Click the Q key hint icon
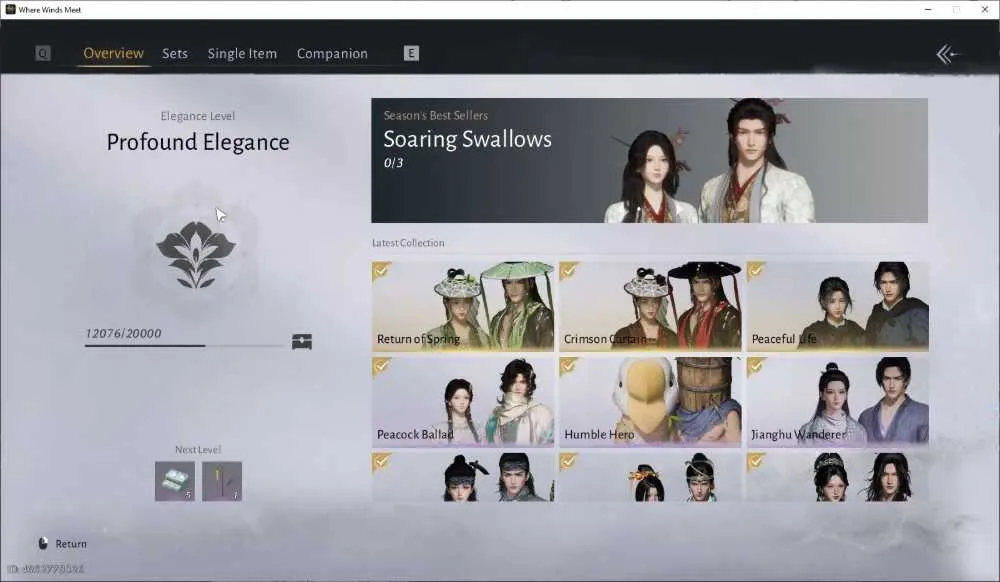This screenshot has width=1000, height=582. click(x=43, y=54)
